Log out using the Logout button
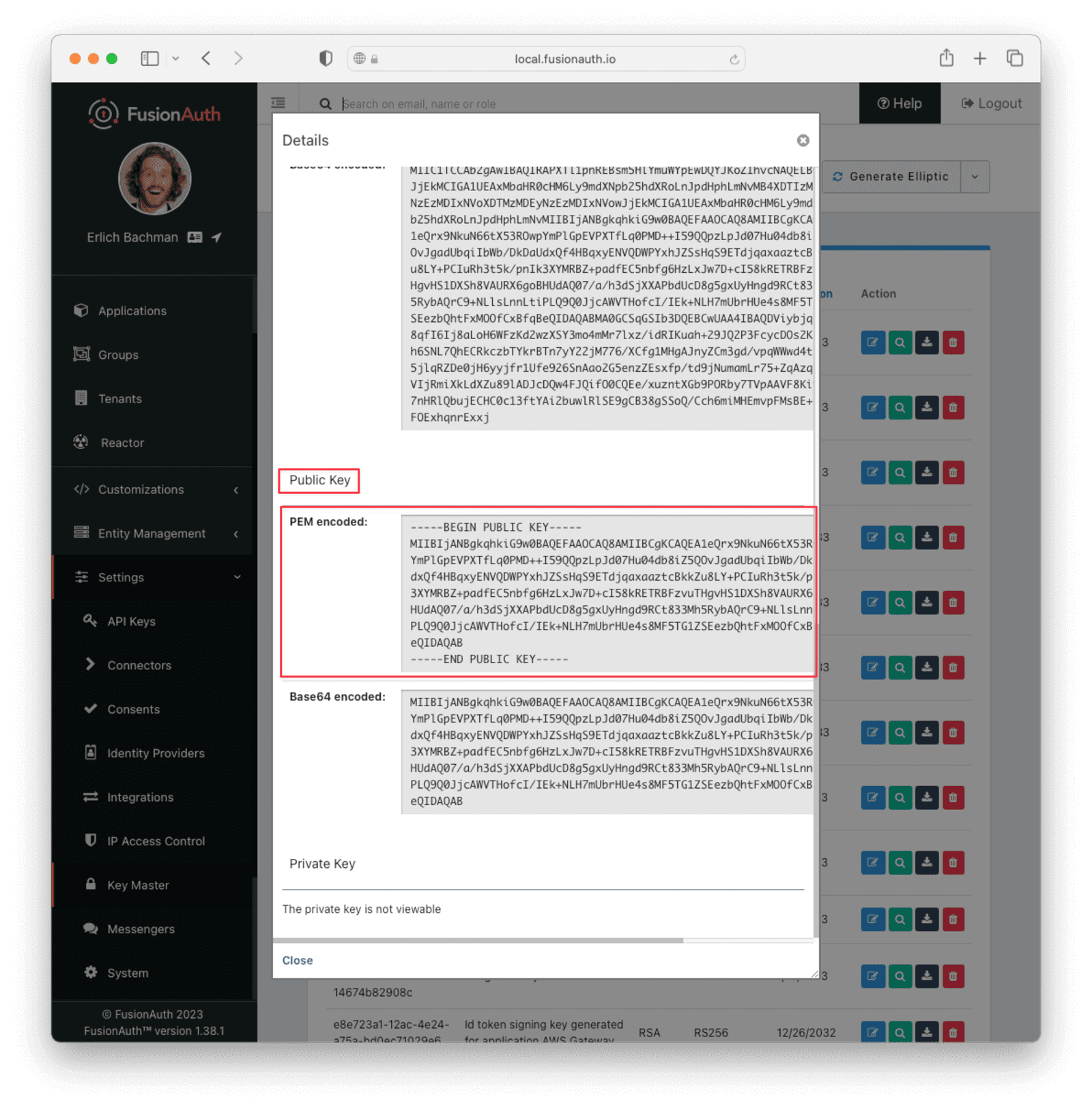1092x1110 pixels. (x=991, y=103)
